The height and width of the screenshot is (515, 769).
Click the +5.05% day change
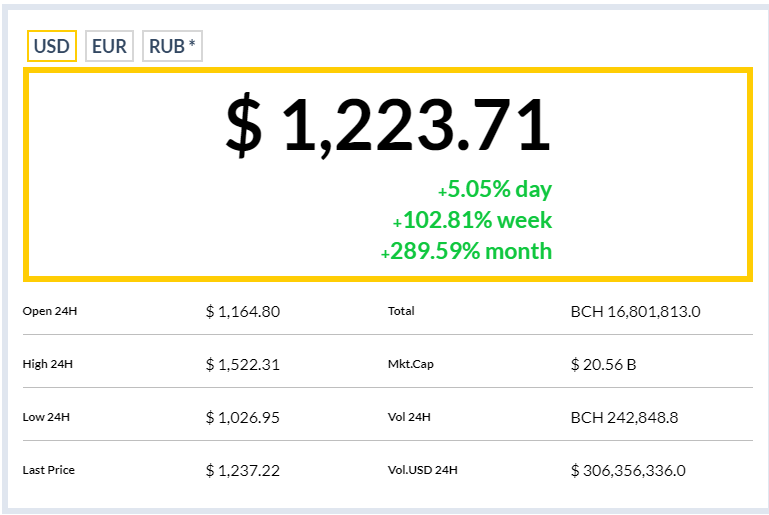click(x=495, y=189)
